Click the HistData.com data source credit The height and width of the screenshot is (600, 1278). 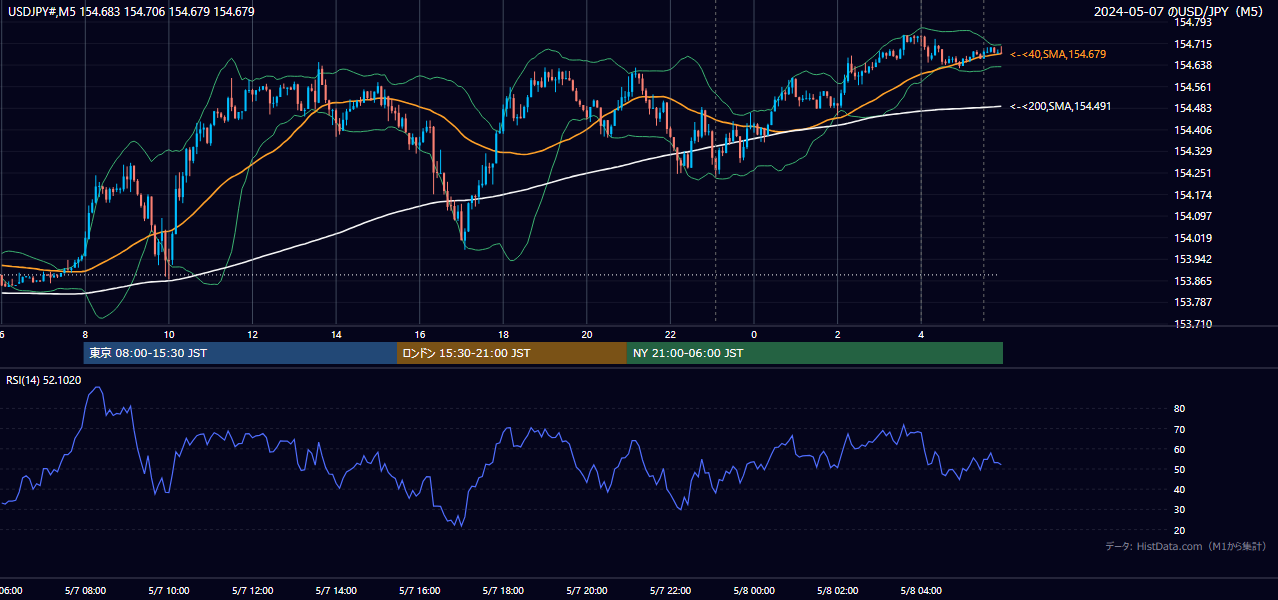tap(1186, 546)
